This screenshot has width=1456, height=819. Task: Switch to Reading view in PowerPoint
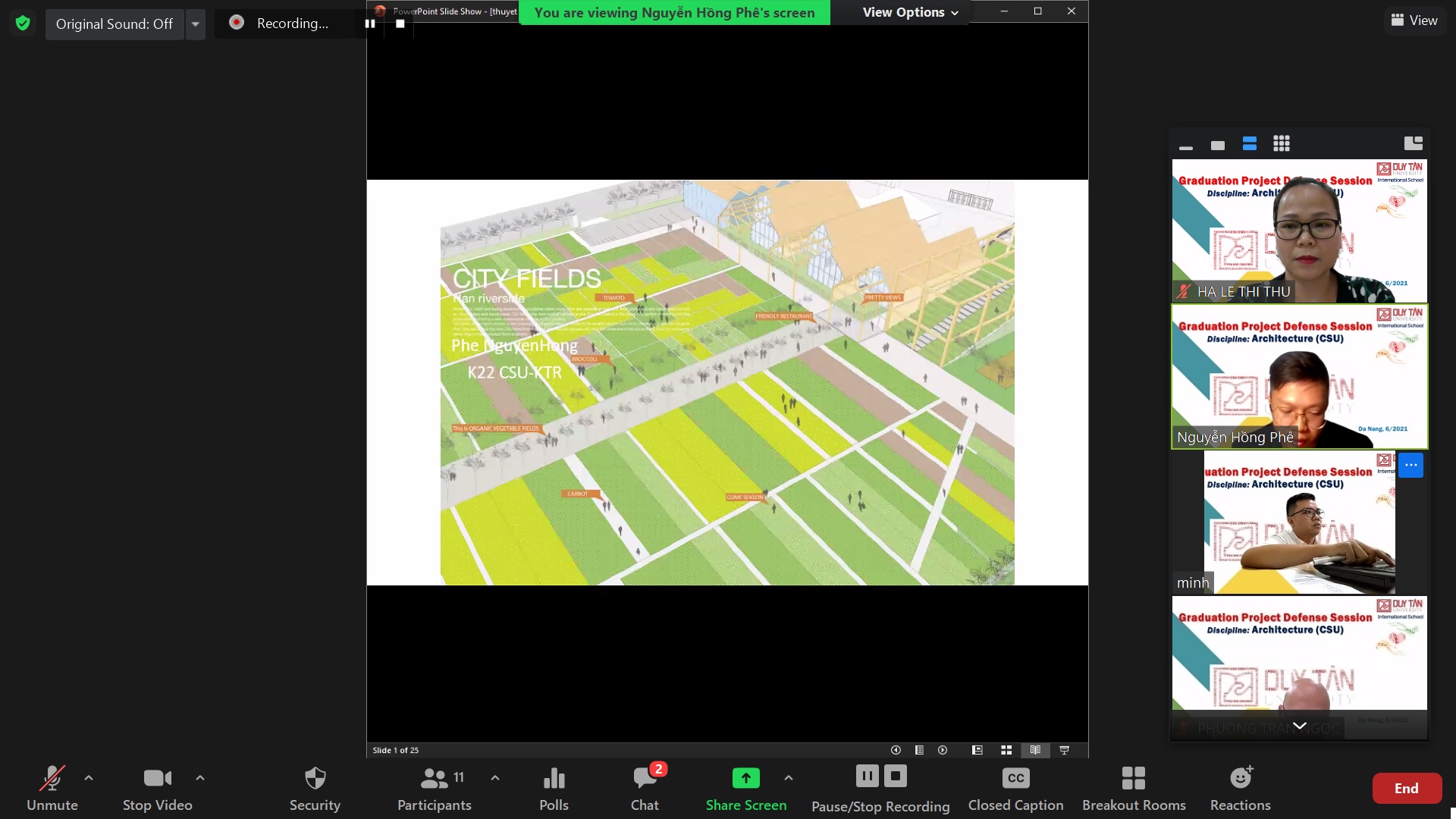[1035, 750]
